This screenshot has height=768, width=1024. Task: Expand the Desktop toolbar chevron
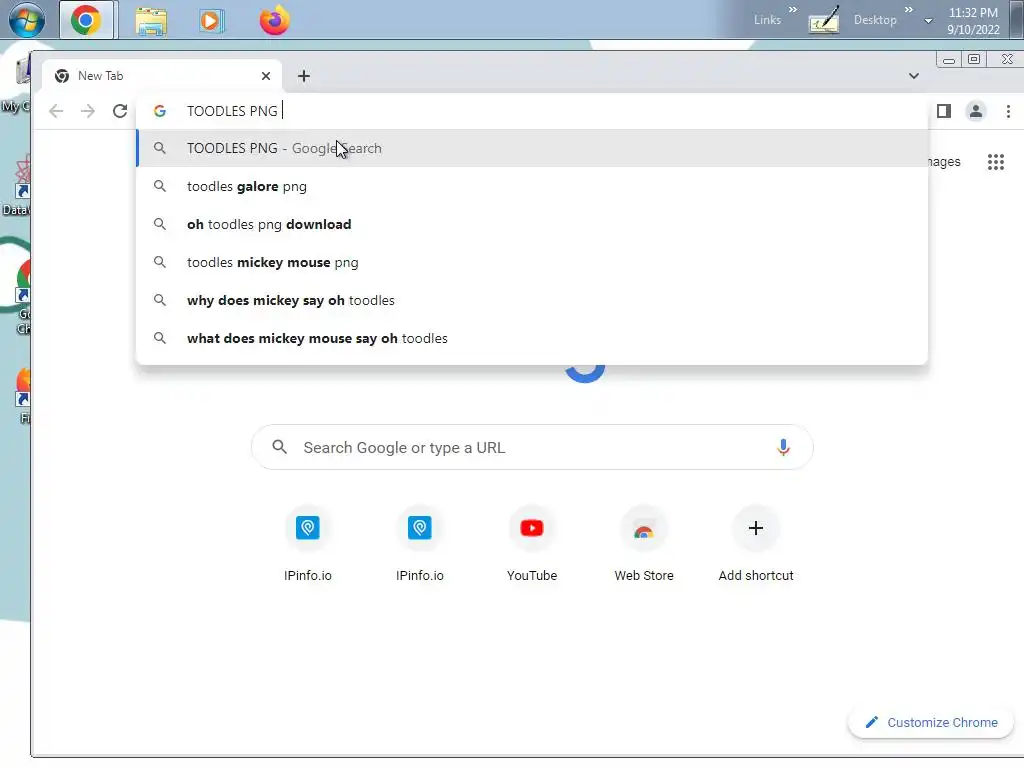(x=908, y=10)
